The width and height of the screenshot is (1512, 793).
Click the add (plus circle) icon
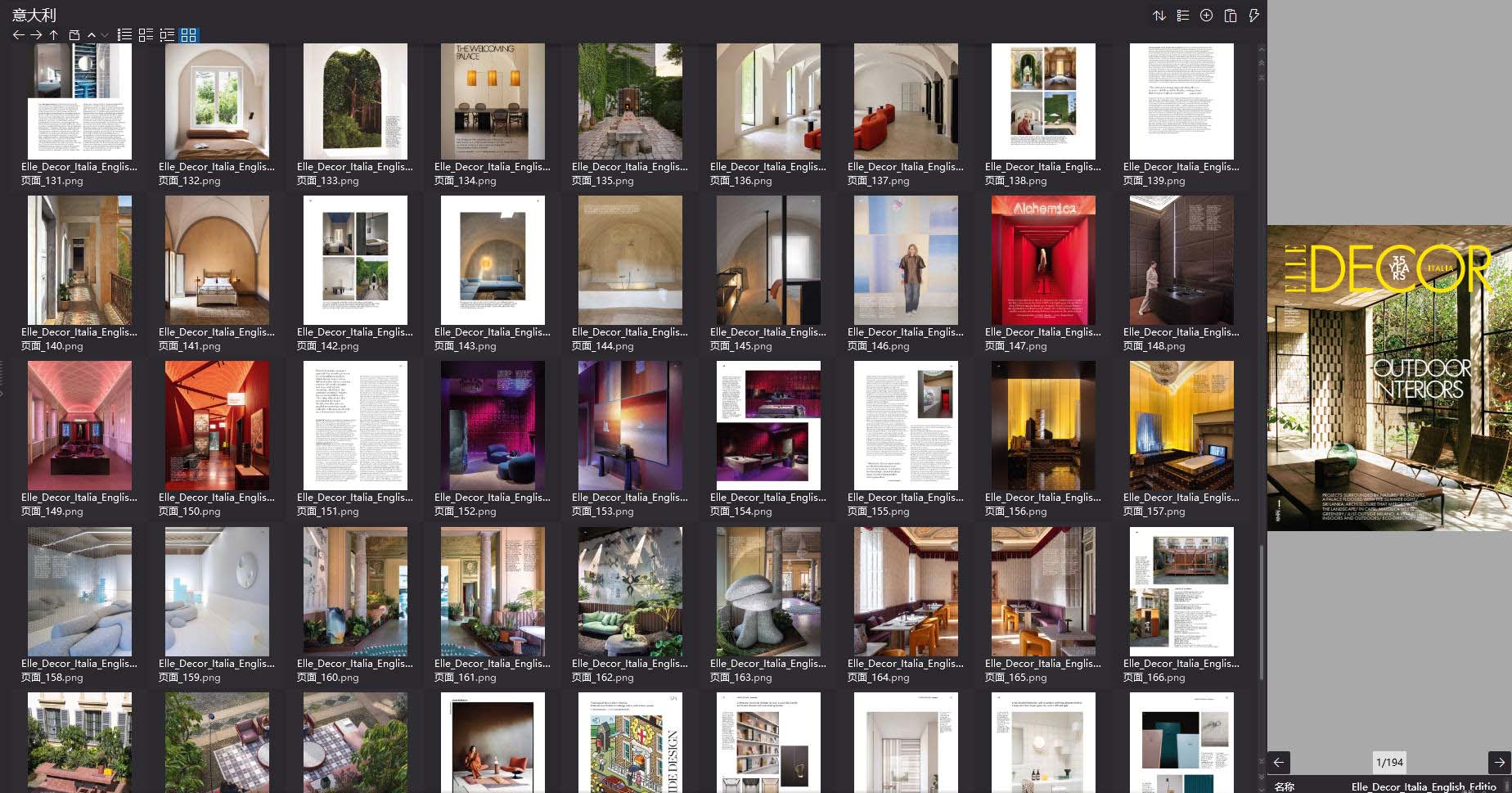click(x=1206, y=16)
